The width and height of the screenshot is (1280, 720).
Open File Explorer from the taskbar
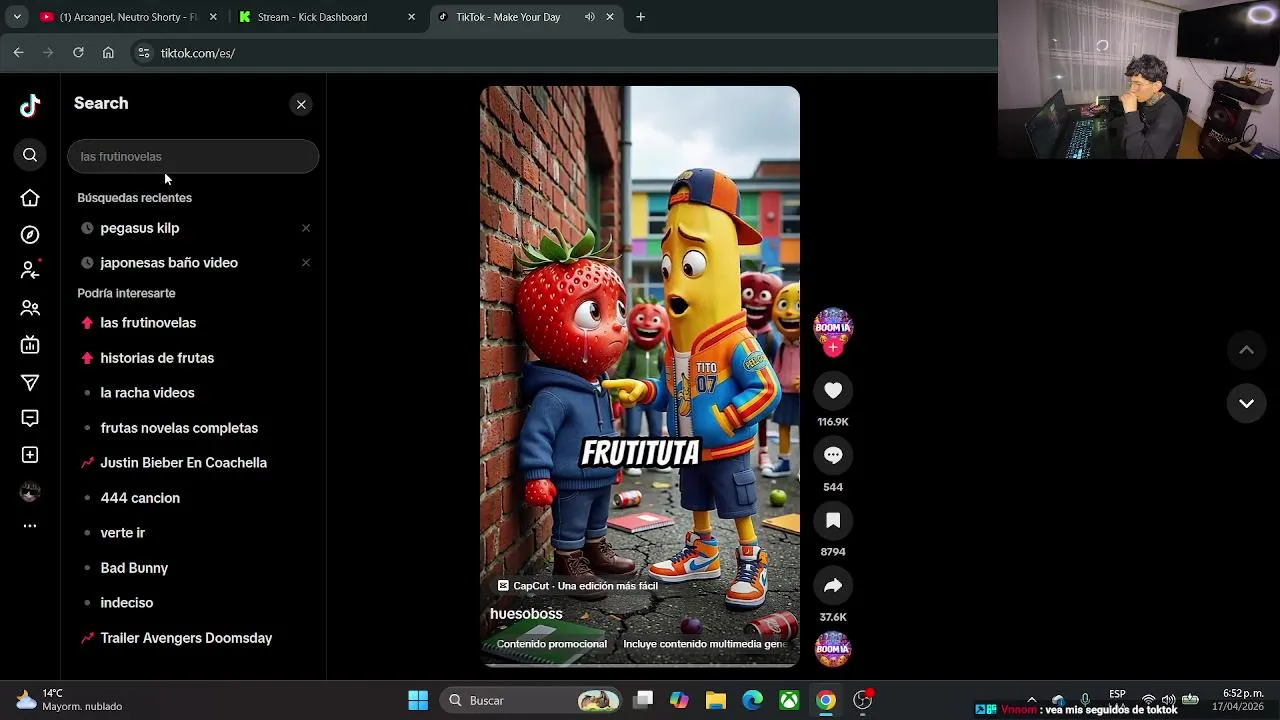tap(716, 701)
